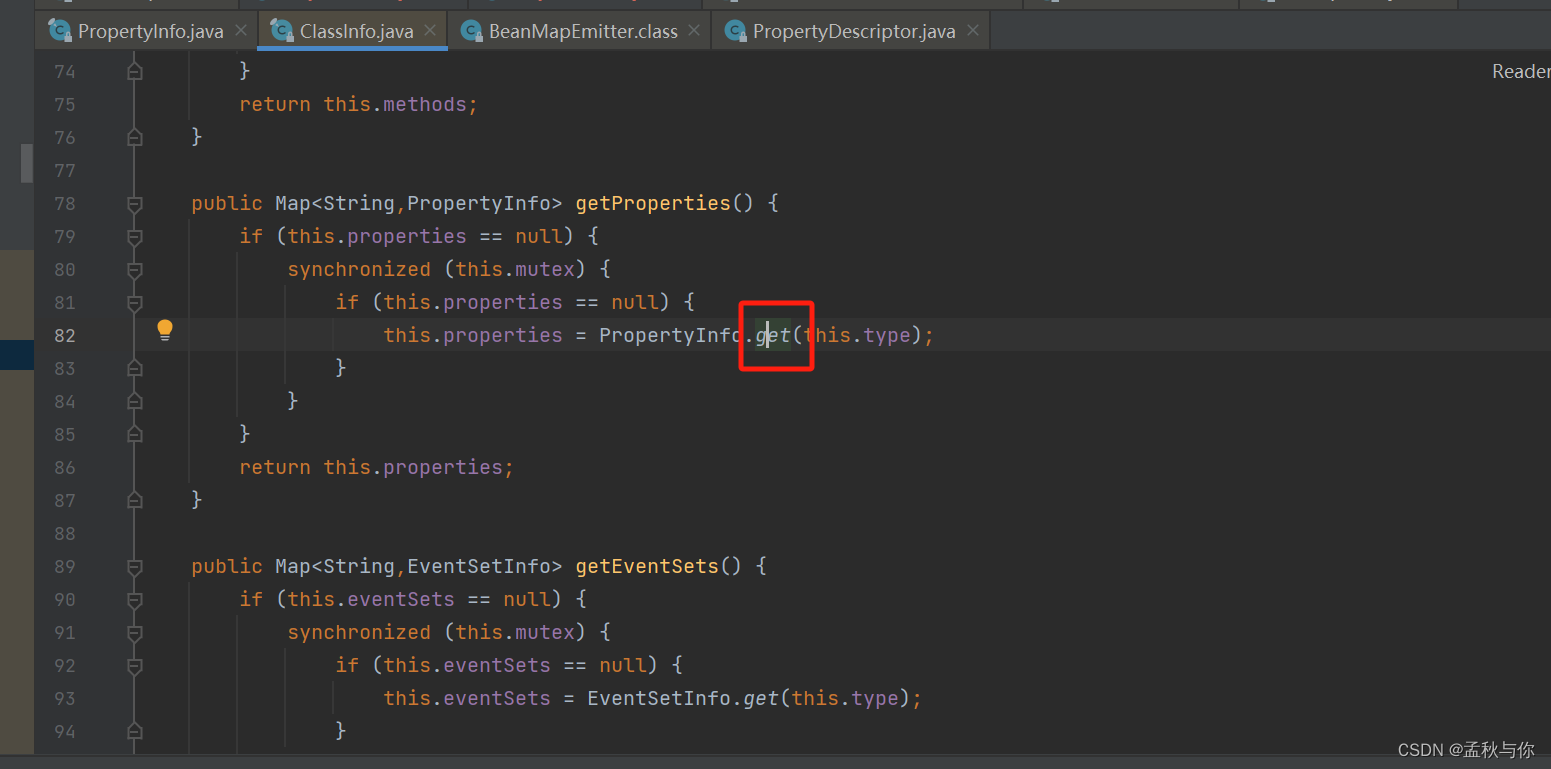The height and width of the screenshot is (769, 1551).
Task: Click the intention lightbulb on line 82
Action: pyautogui.click(x=165, y=330)
